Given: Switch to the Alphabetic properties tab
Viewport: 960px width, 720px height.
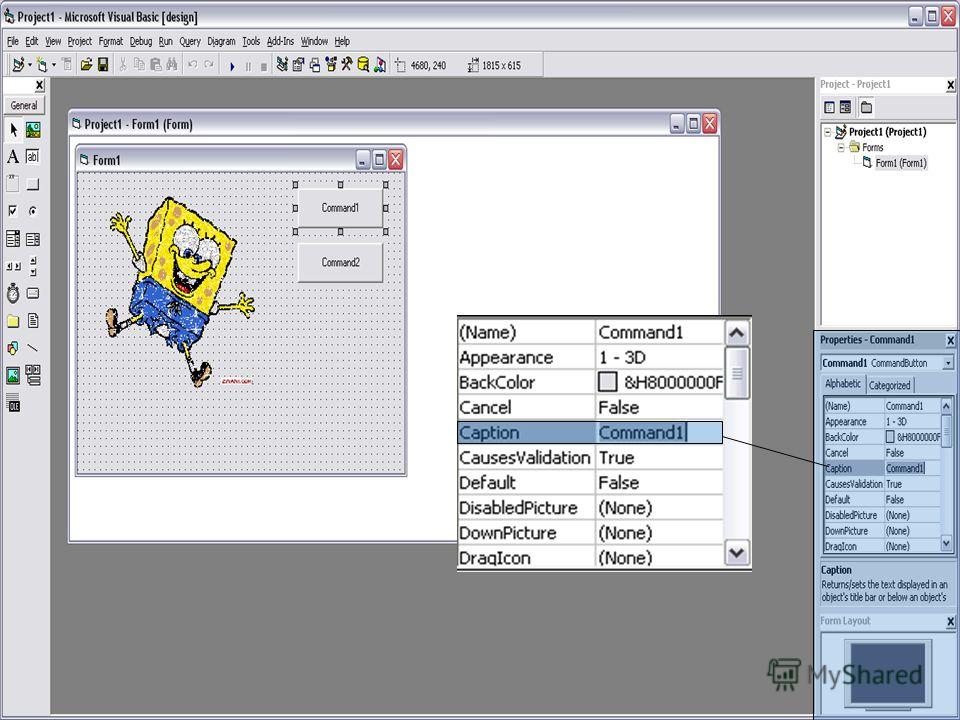Looking at the screenshot, I should (x=843, y=384).
